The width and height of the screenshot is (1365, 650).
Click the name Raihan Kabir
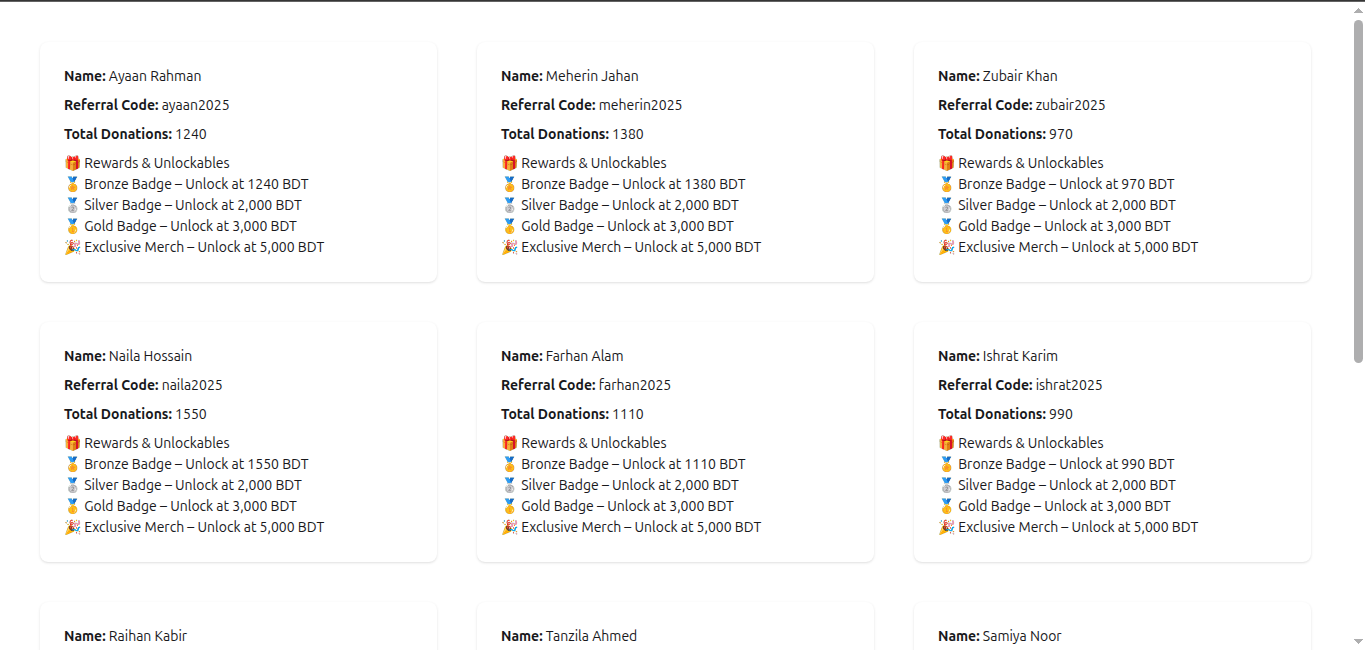pos(148,636)
